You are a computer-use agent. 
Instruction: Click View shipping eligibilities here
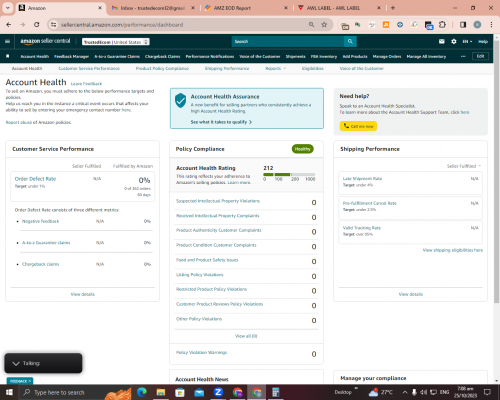tap(453, 250)
